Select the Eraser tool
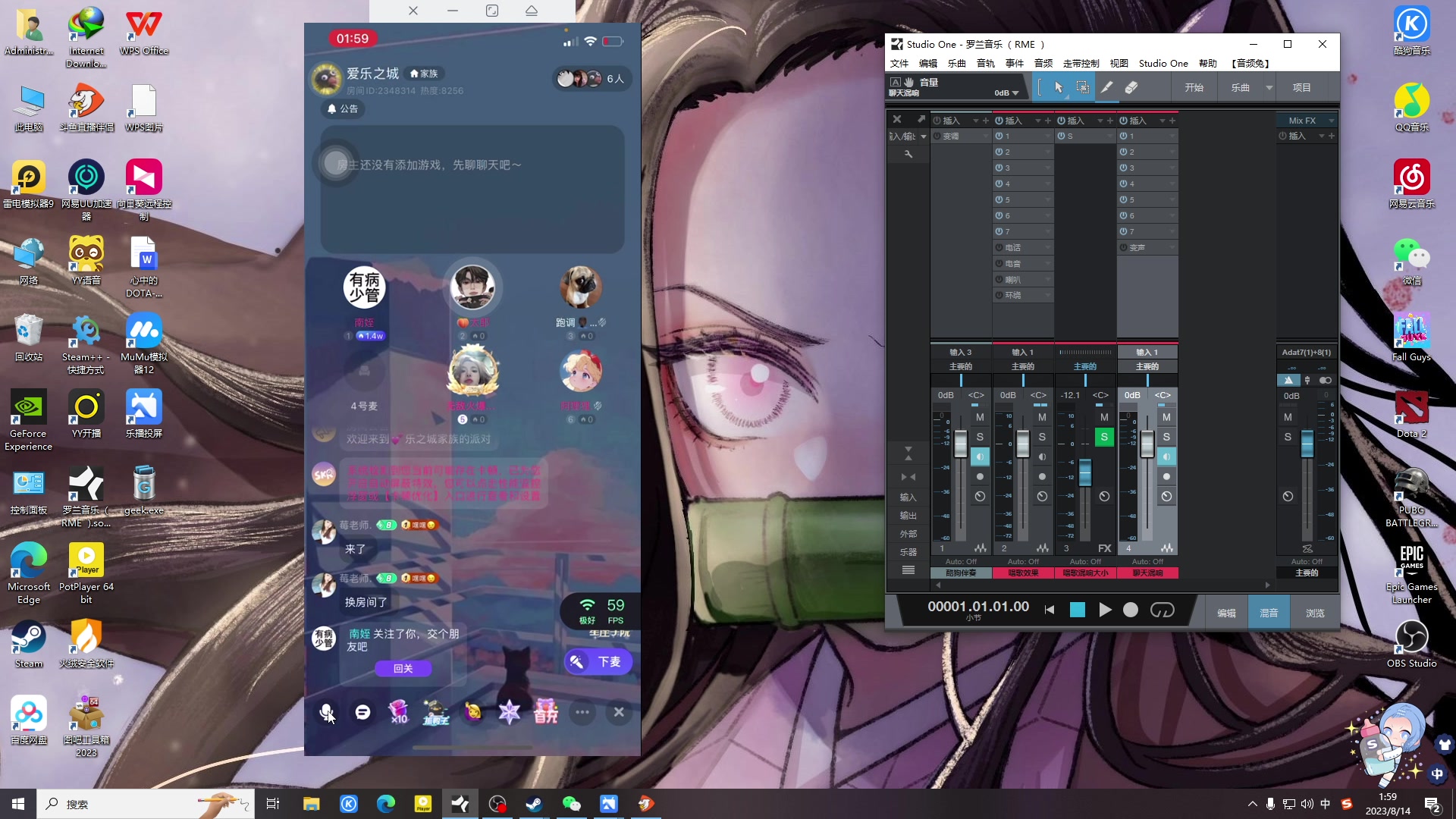1456x819 pixels. tap(1131, 87)
